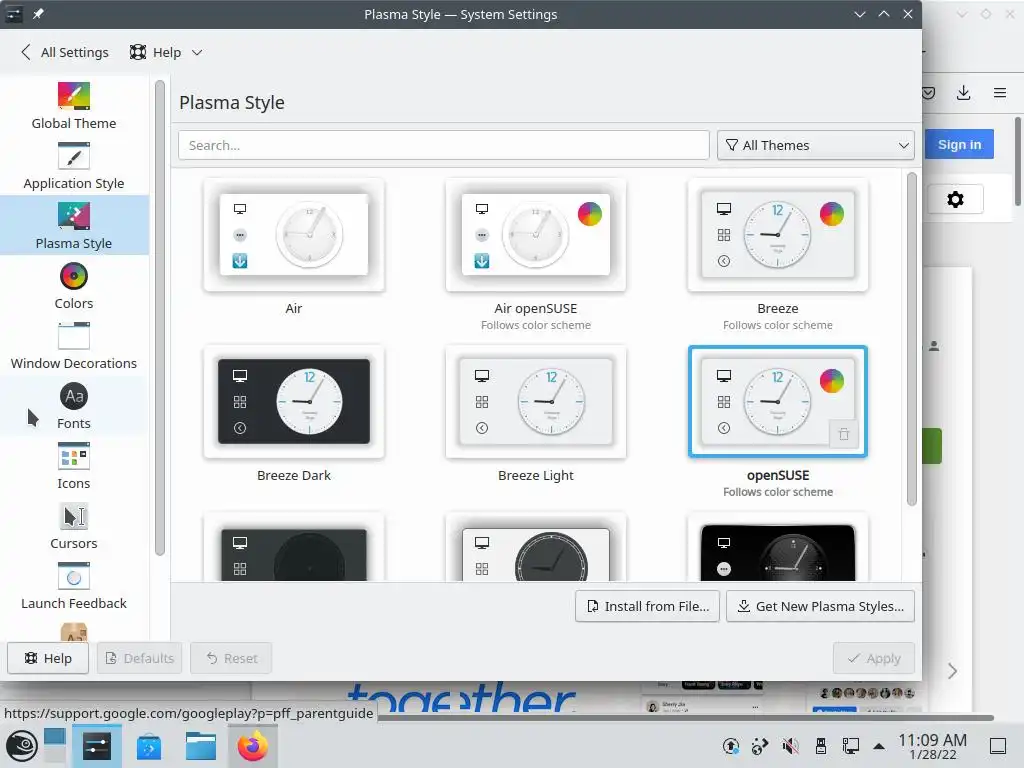This screenshot has width=1024, height=768.
Task: Open System Settings from taskbar
Action: click(x=97, y=746)
